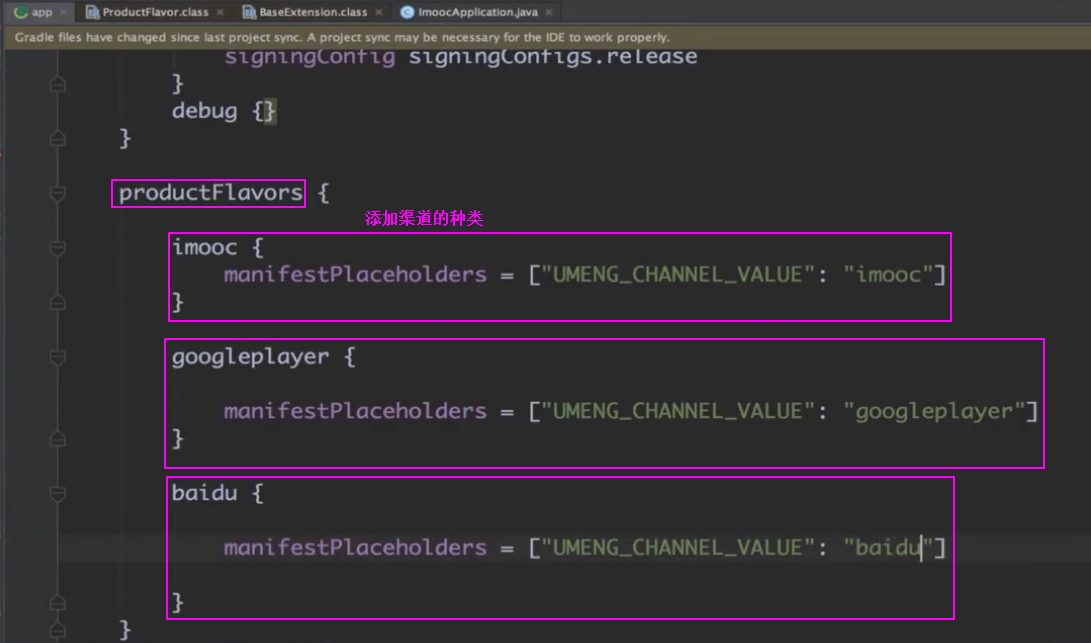Click "UMENG_CHANNEL_VALUE" in the googleplayer block

point(678,411)
